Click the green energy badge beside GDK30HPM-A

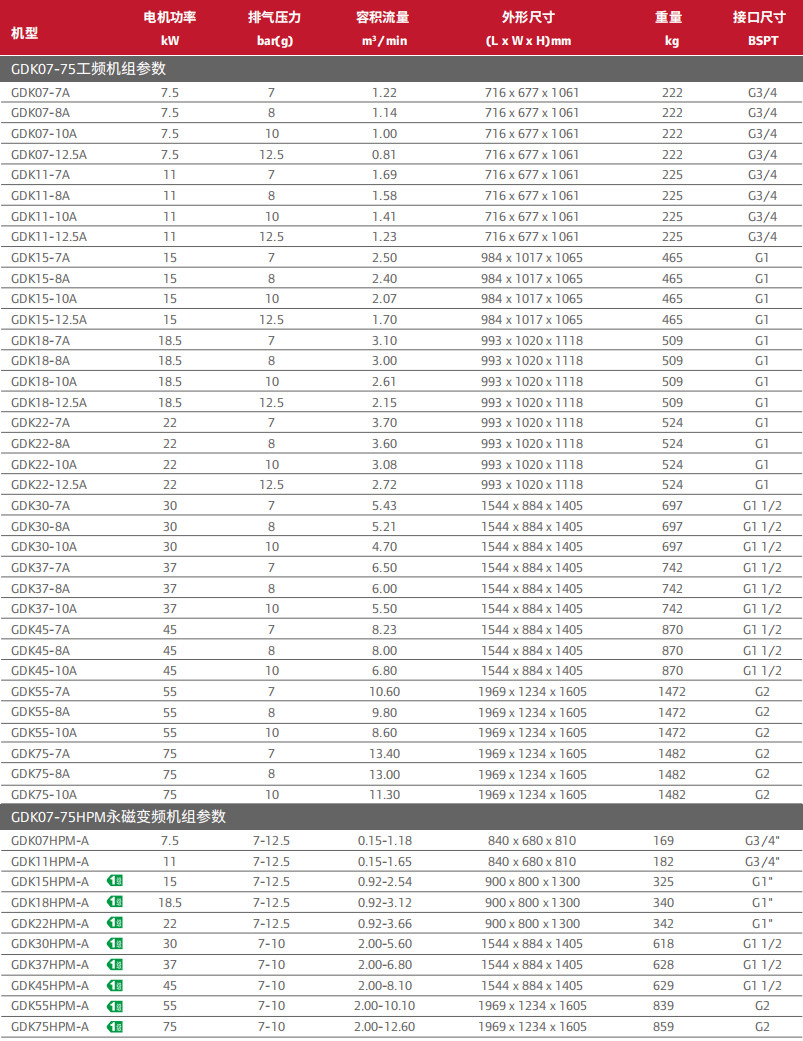(116, 944)
